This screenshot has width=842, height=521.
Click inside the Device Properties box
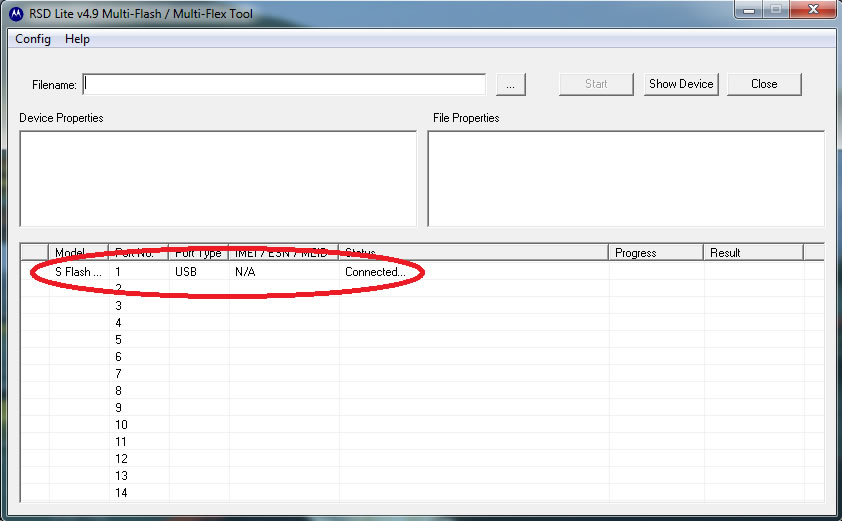[x=217, y=178]
